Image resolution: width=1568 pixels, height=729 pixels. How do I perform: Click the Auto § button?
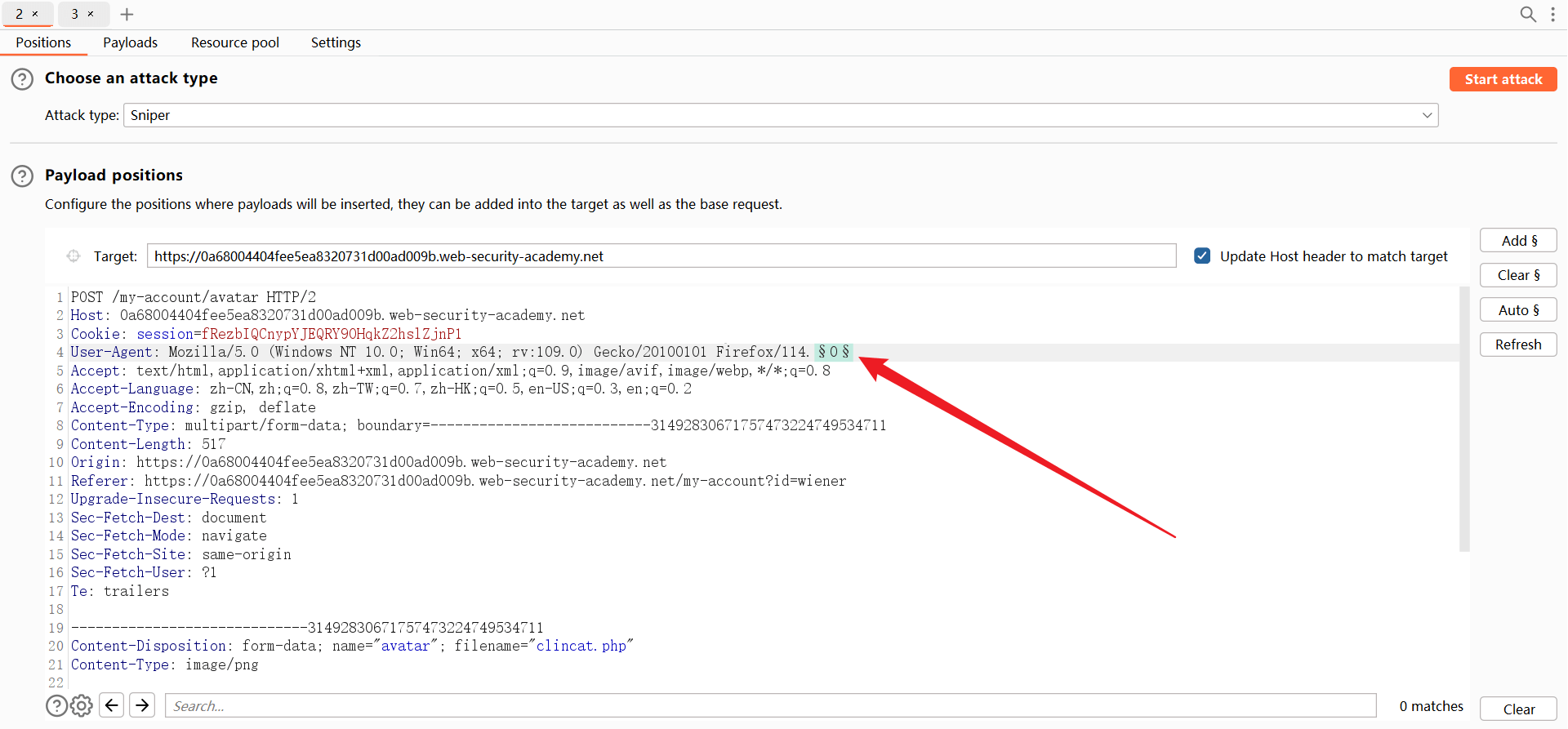coord(1517,310)
